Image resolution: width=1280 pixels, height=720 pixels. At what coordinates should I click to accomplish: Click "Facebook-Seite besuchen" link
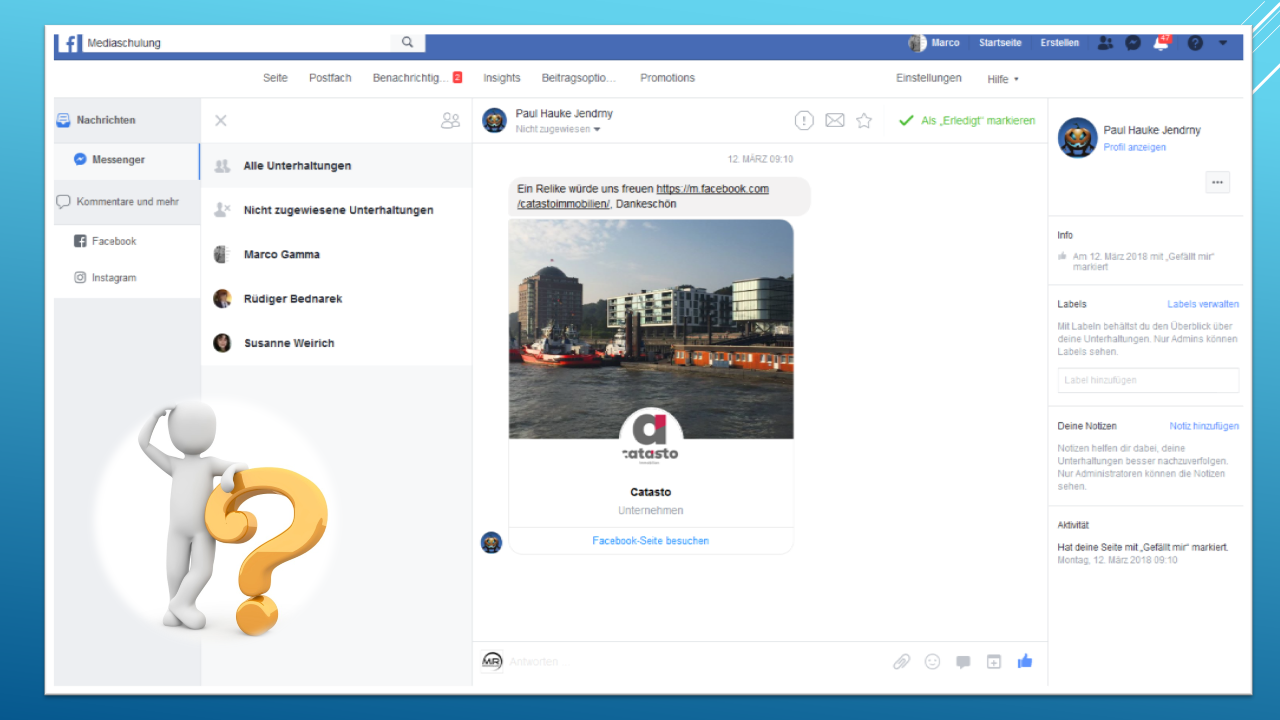click(650, 540)
